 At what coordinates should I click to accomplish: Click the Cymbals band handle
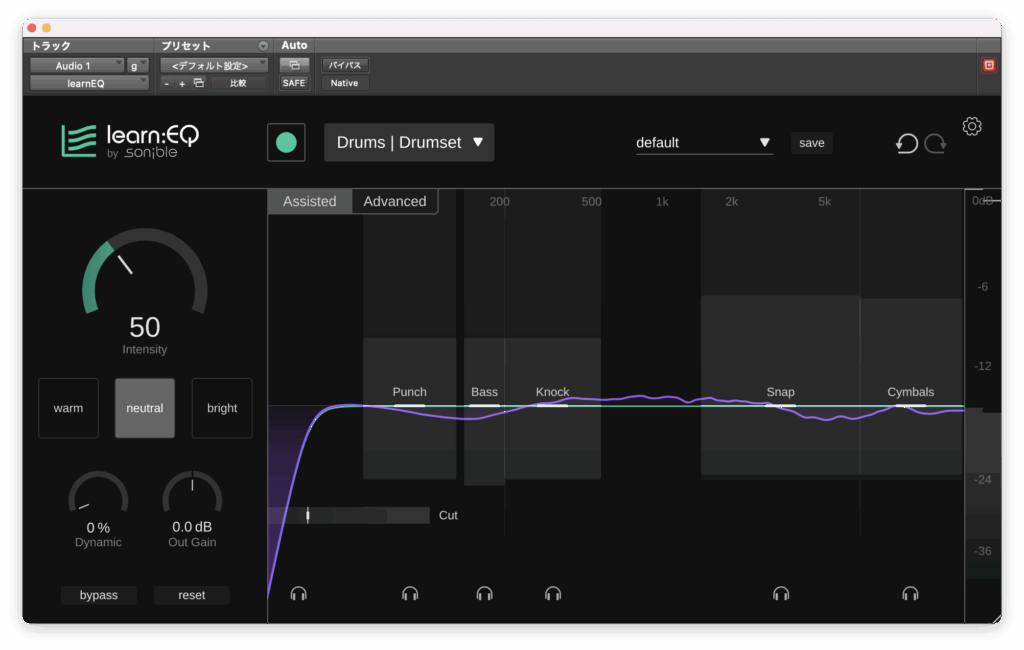tap(910, 406)
